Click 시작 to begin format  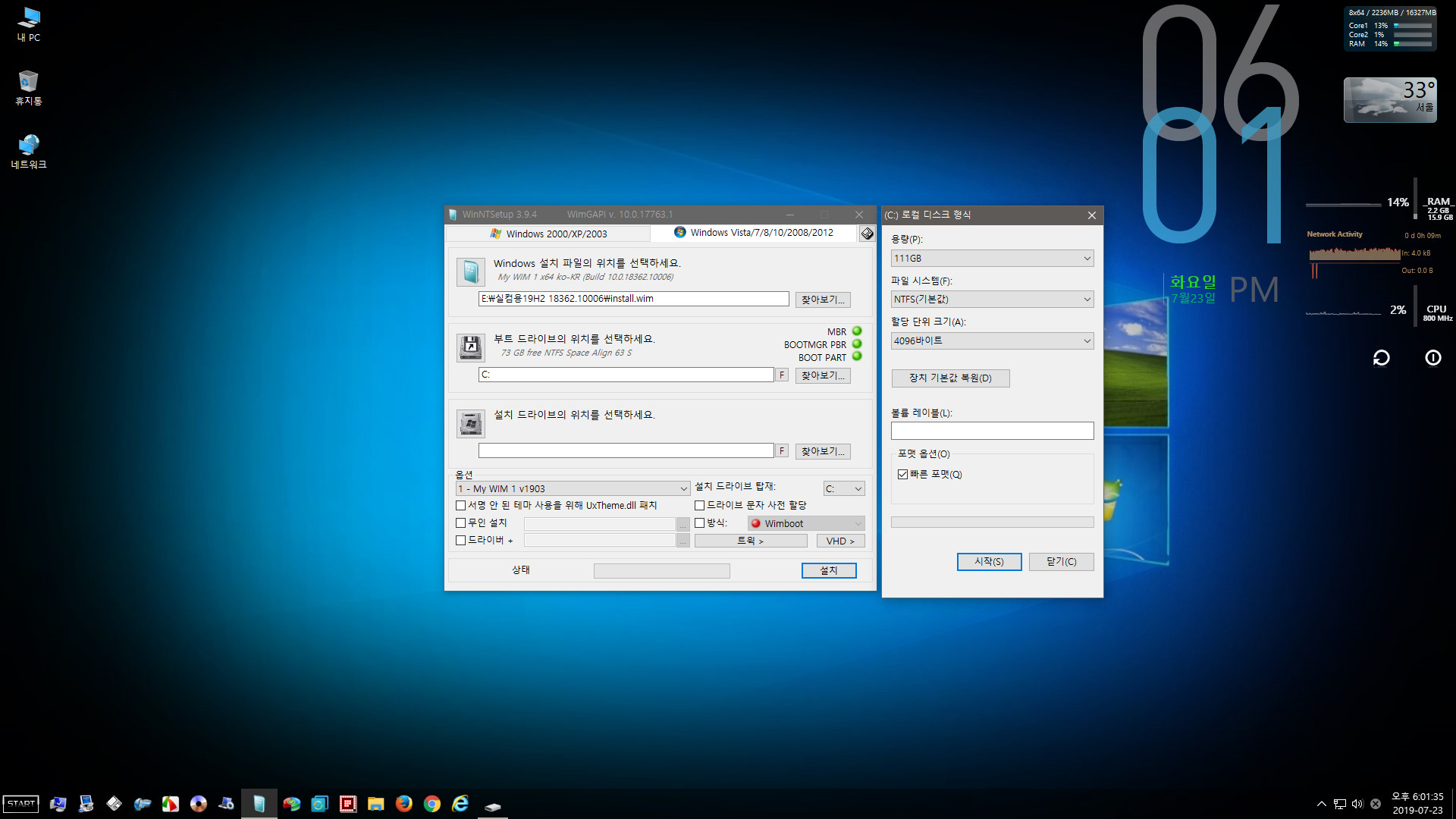tap(989, 561)
